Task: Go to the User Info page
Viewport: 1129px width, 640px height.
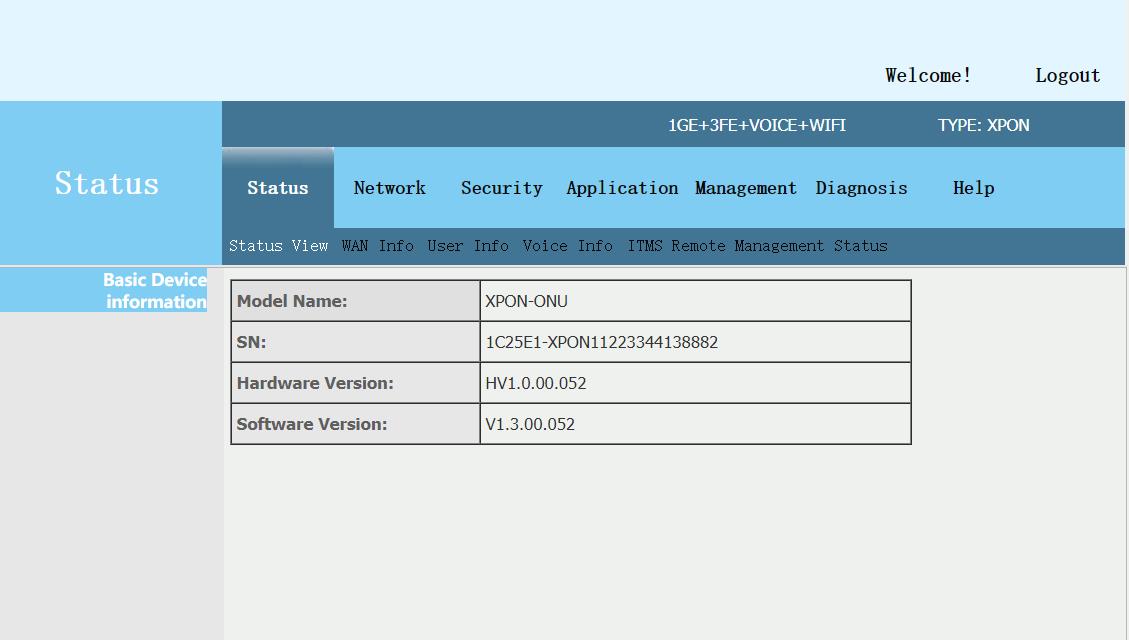Action: click(x=468, y=246)
